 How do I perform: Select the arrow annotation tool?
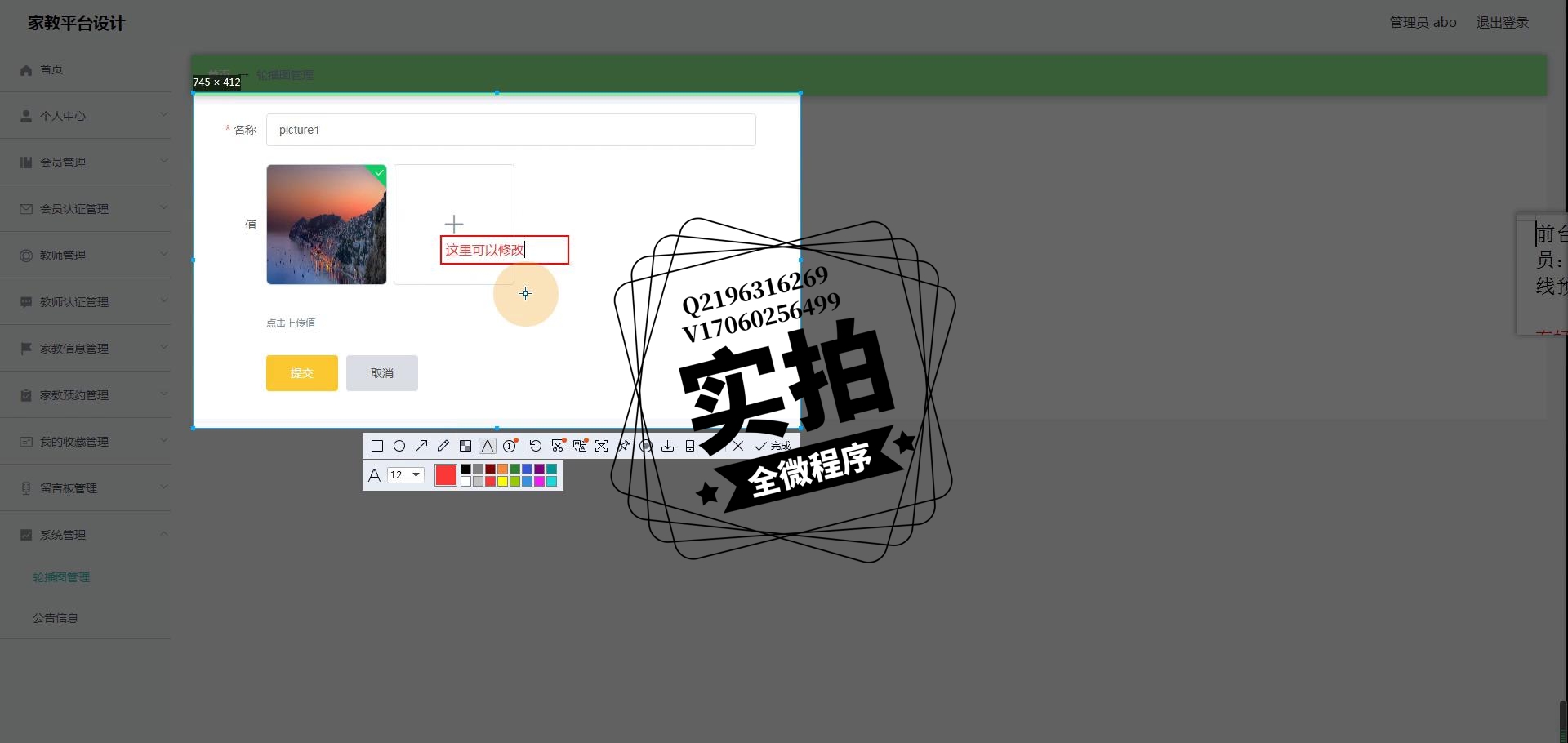421,446
